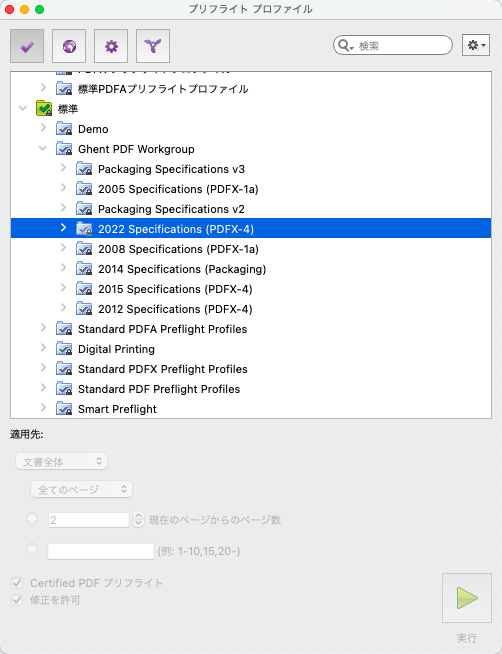Click Packaging Specifications v3 folder icon

click(84, 169)
